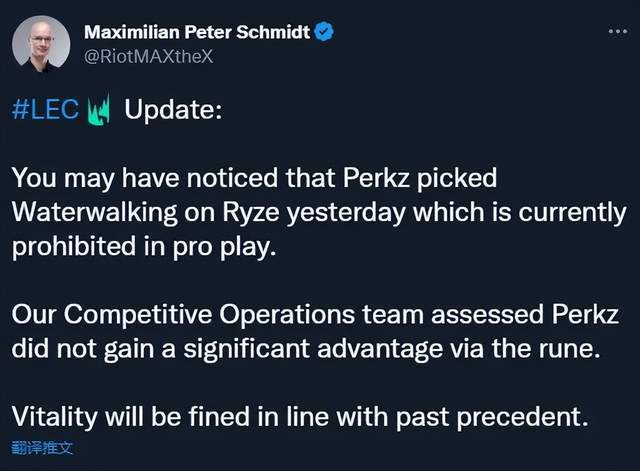This screenshot has width=640, height=471.
Task: Open the #LEC hashtag
Action: 45,109
